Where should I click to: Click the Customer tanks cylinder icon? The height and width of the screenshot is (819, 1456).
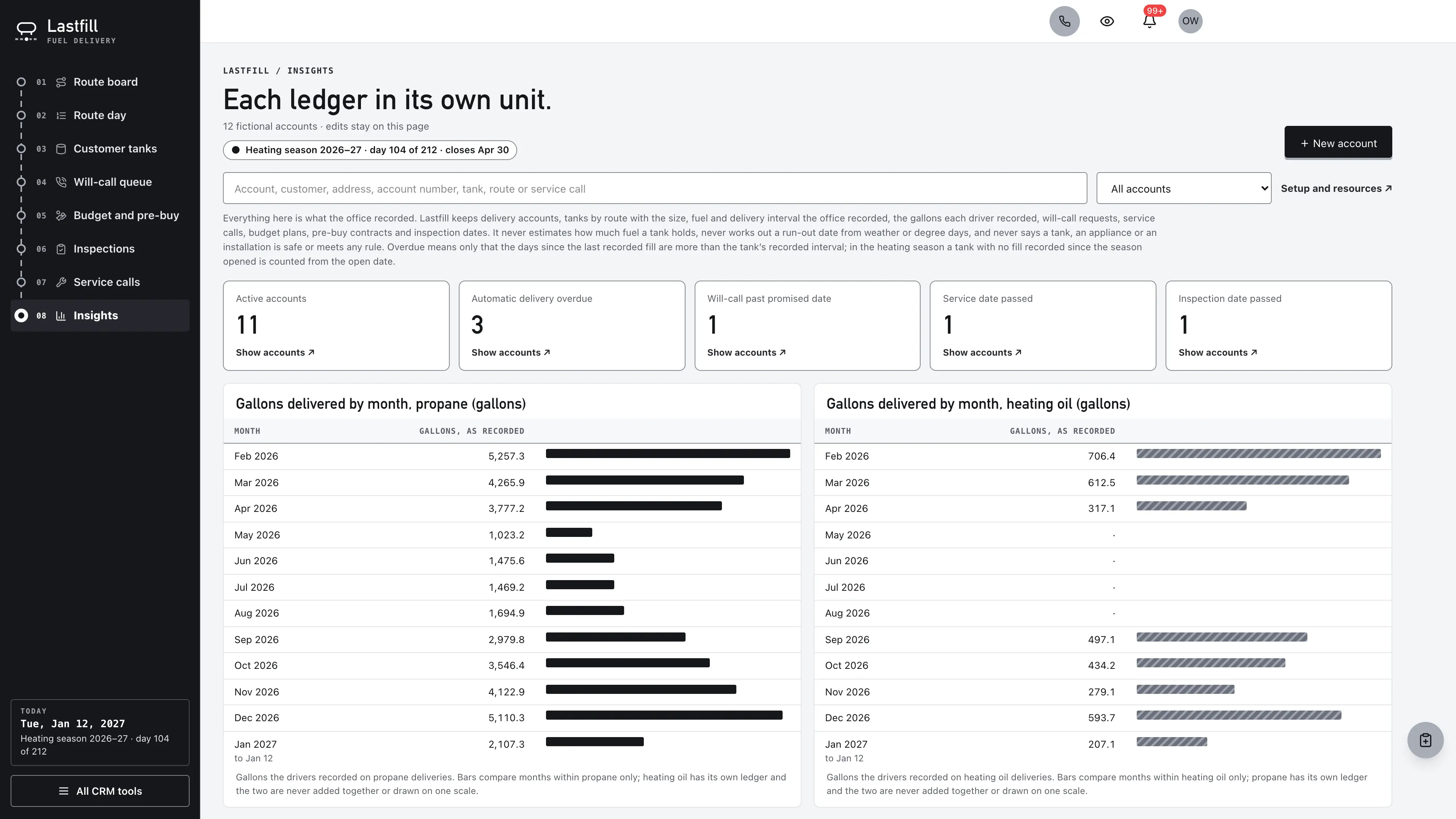(61, 149)
